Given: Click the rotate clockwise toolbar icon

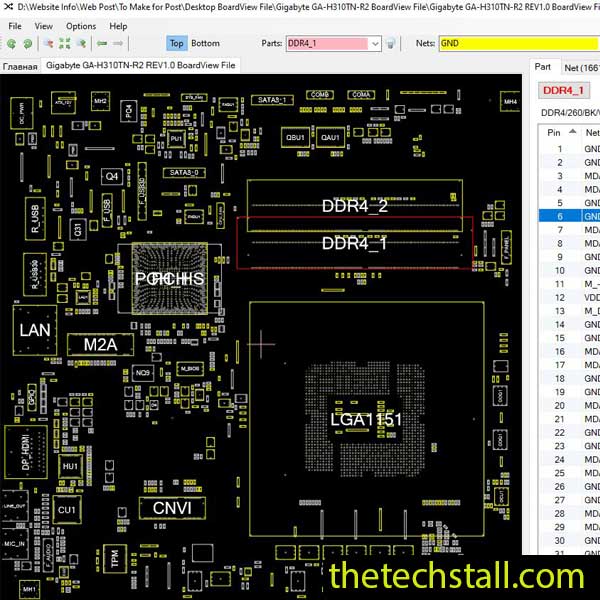Looking at the screenshot, I should (28, 44).
